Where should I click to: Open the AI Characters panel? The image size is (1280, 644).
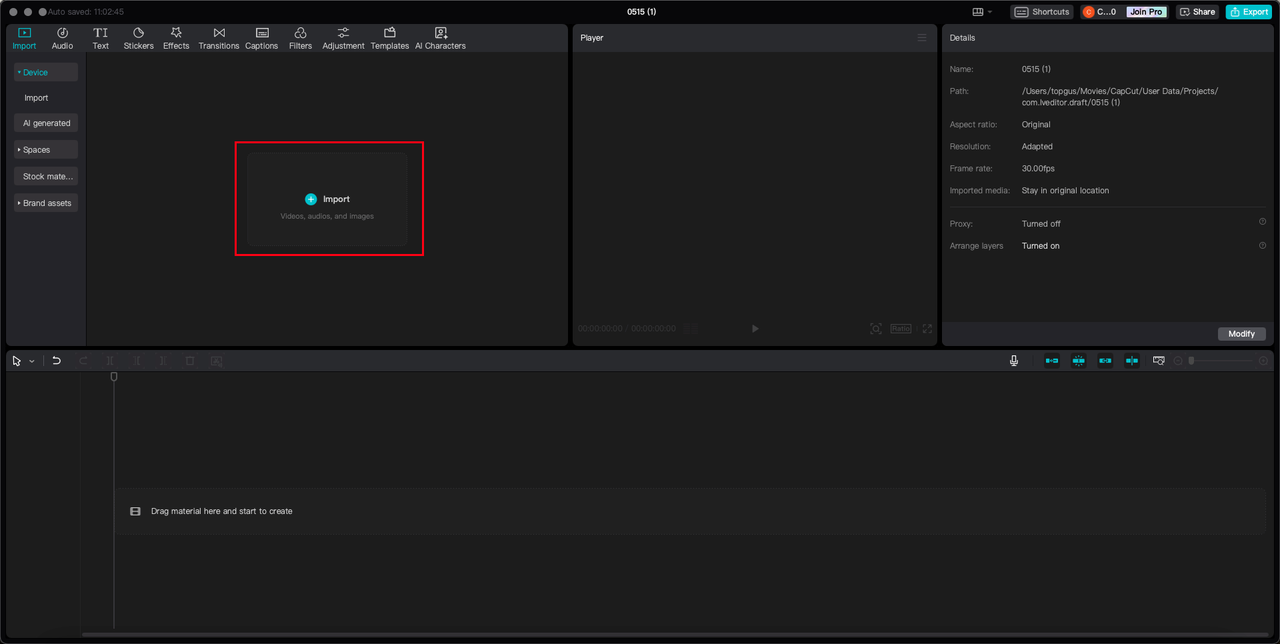pos(440,38)
